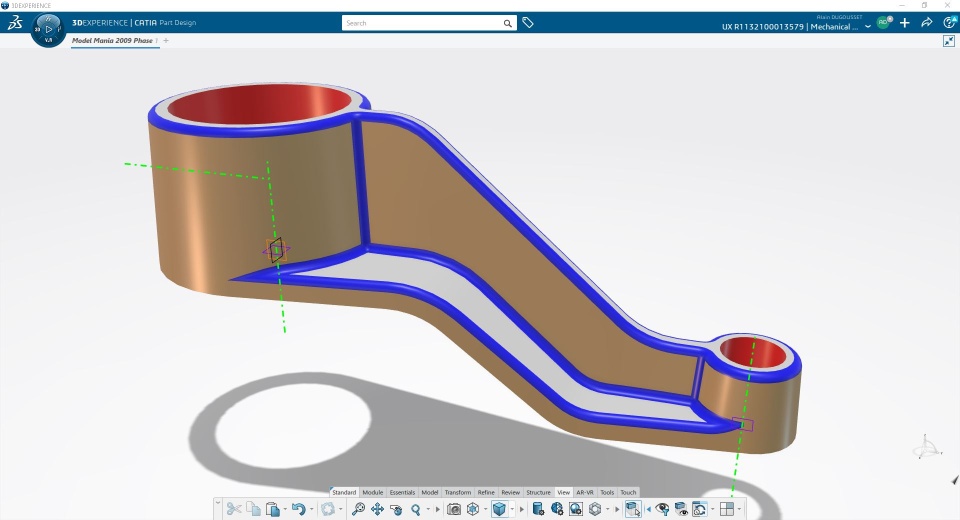Switch to the Model tab
Viewport: 960px width, 520px height.
click(430, 492)
